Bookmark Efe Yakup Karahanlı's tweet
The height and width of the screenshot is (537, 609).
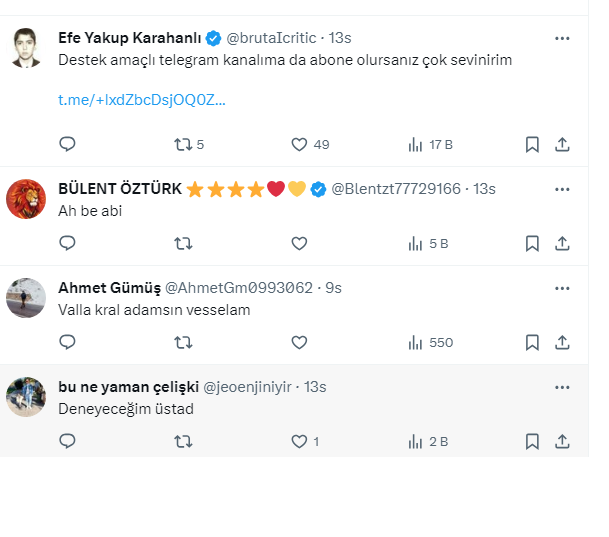pyautogui.click(x=533, y=144)
